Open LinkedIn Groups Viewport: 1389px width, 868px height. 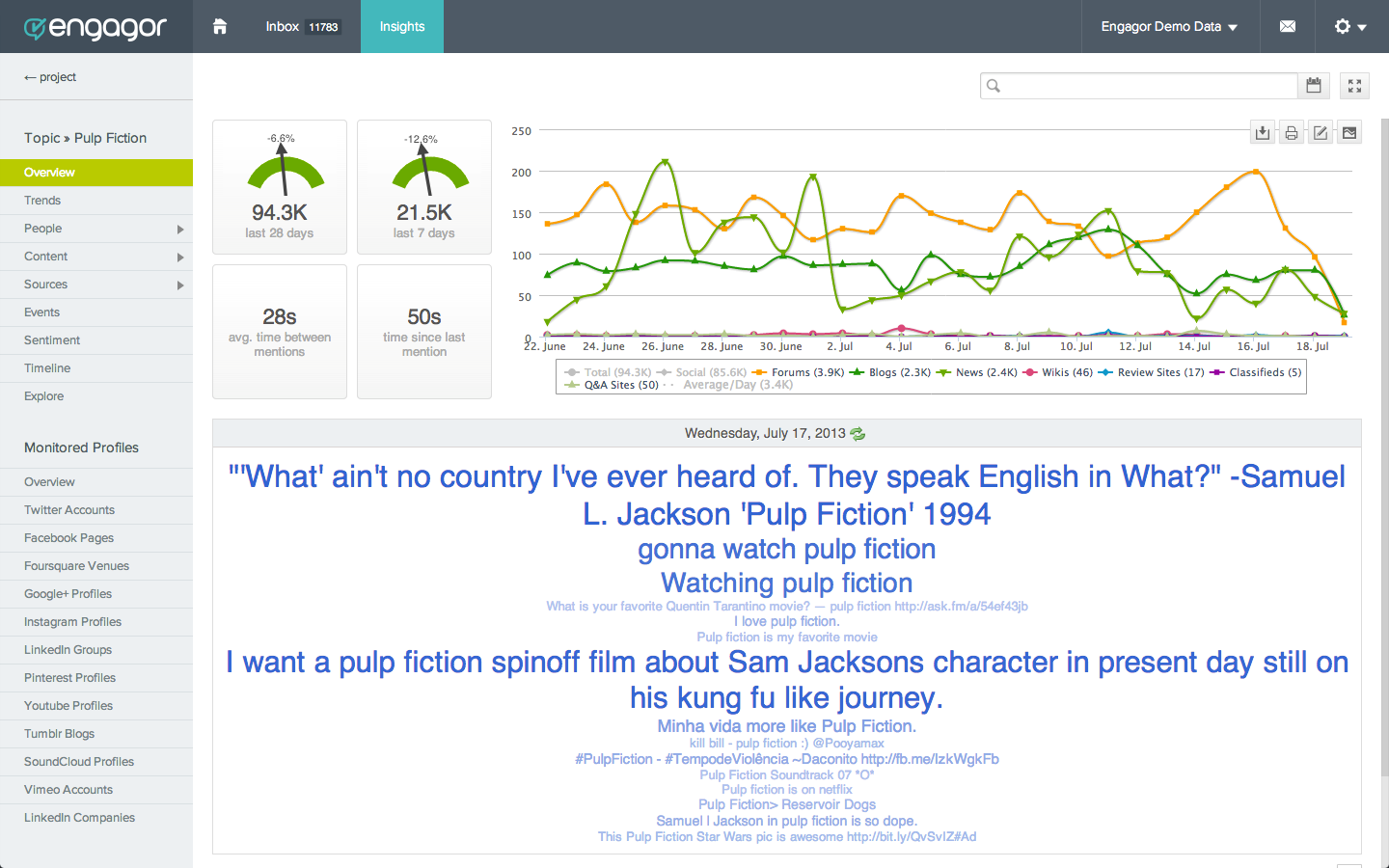(x=96, y=650)
